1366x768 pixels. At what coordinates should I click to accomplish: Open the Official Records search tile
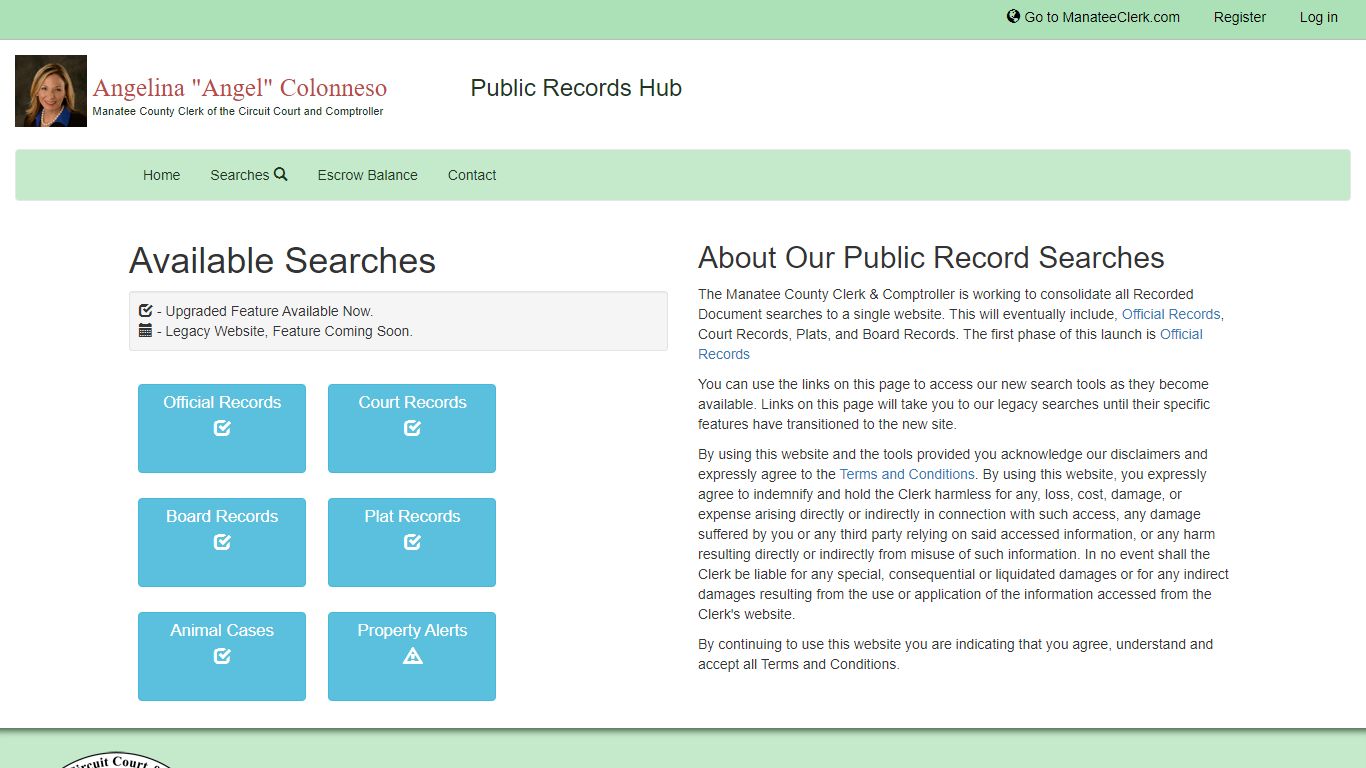click(x=222, y=428)
